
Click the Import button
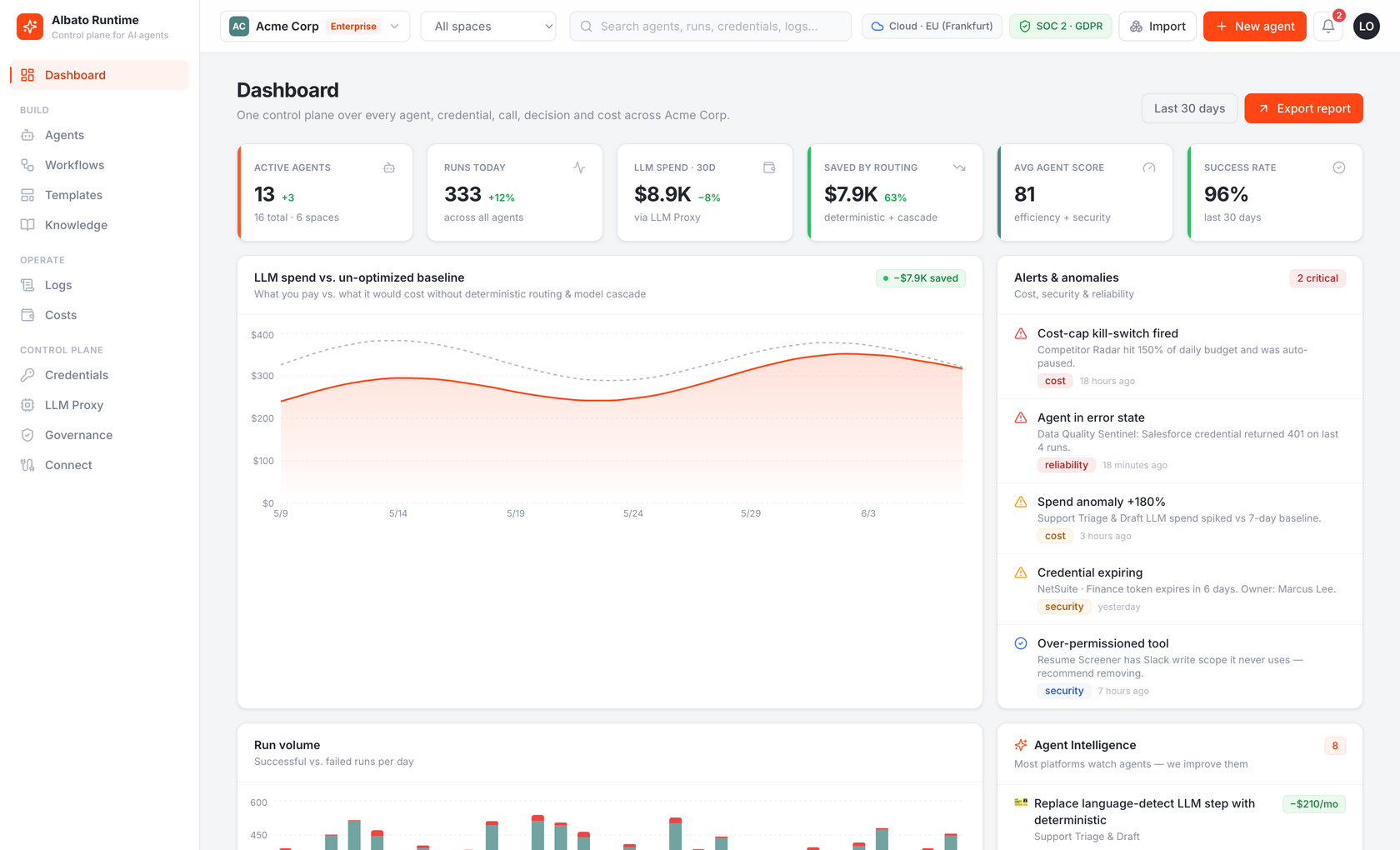point(1157,27)
